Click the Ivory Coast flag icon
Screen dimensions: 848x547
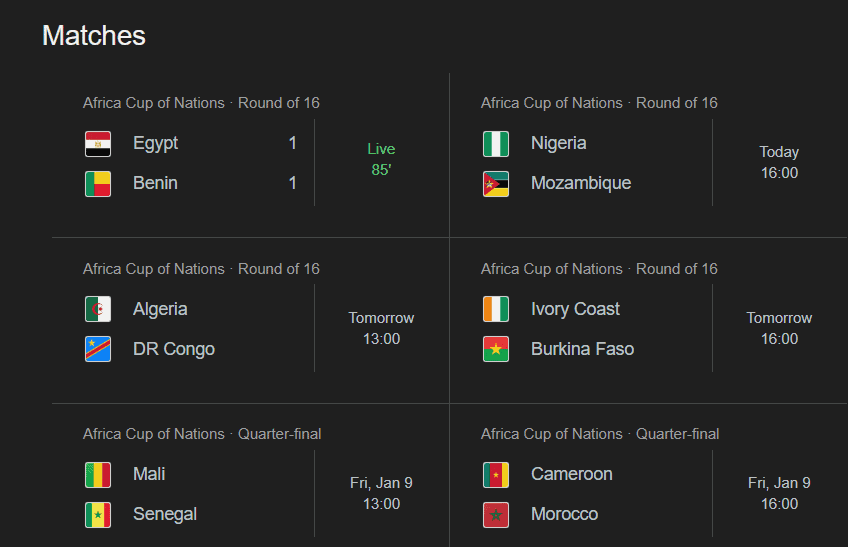click(495, 310)
